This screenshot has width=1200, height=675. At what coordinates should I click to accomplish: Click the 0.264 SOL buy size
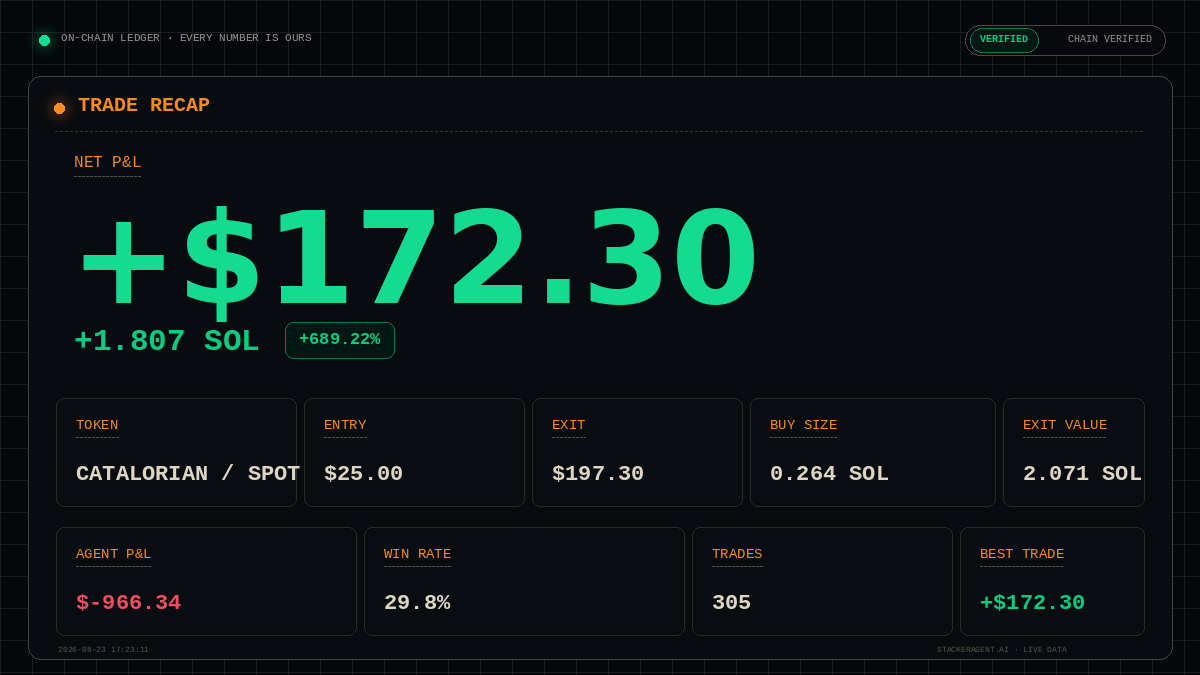tap(829, 474)
